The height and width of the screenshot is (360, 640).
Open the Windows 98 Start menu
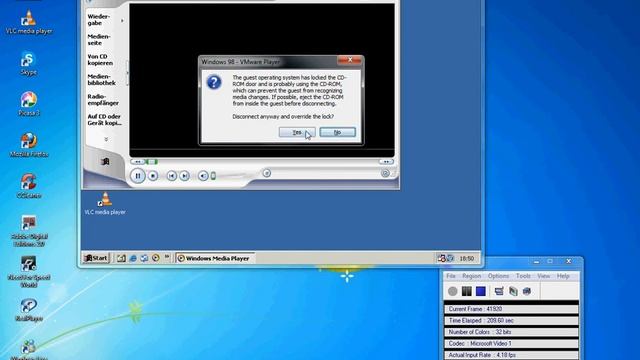(96, 258)
